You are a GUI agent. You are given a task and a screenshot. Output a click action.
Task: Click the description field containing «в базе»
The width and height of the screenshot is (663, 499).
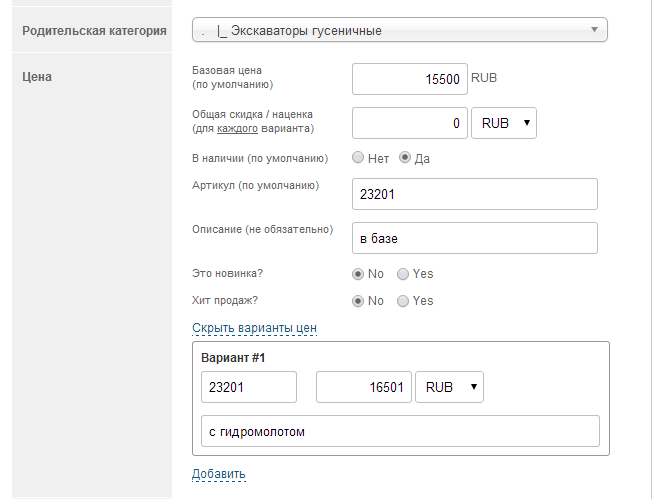pos(475,238)
